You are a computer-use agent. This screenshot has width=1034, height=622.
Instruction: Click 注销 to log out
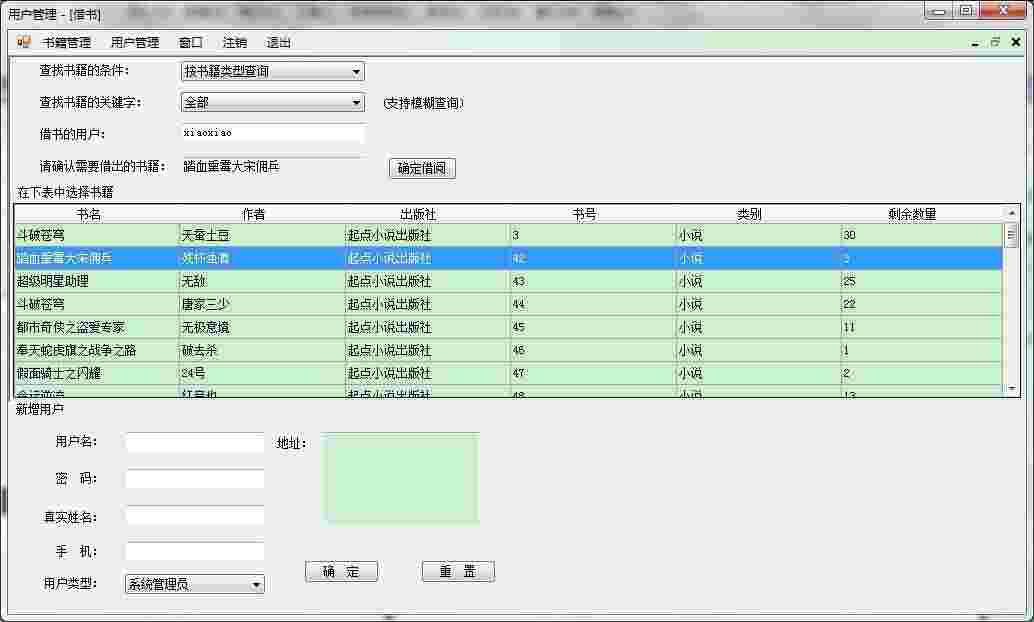pos(234,42)
